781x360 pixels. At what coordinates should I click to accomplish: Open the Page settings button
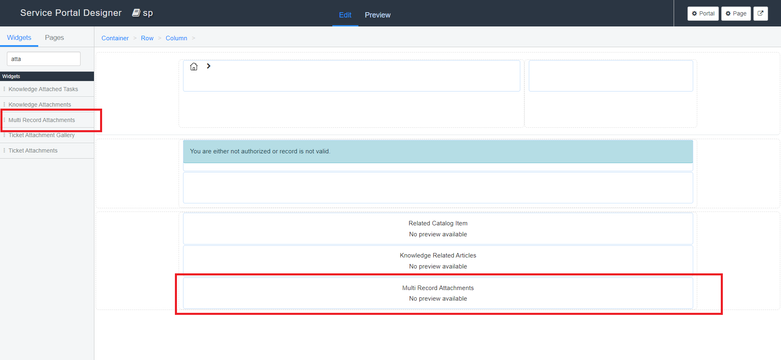[736, 14]
